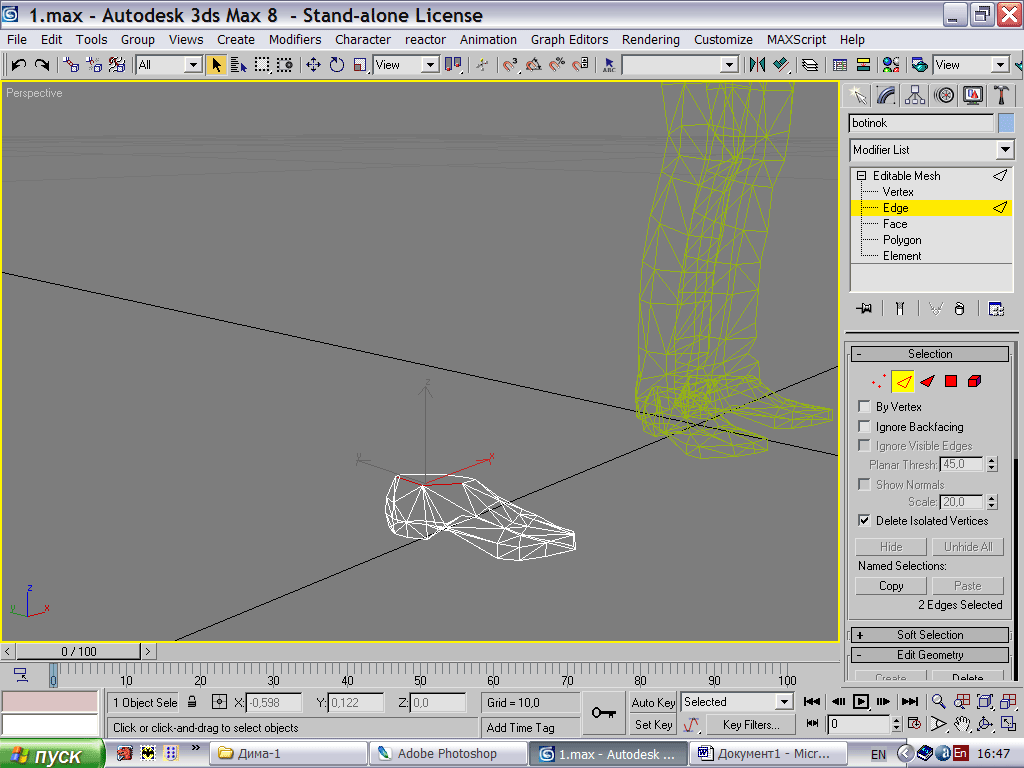Click the botinok object color swatch
Image resolution: width=1024 pixels, height=768 pixels.
pos(1006,123)
